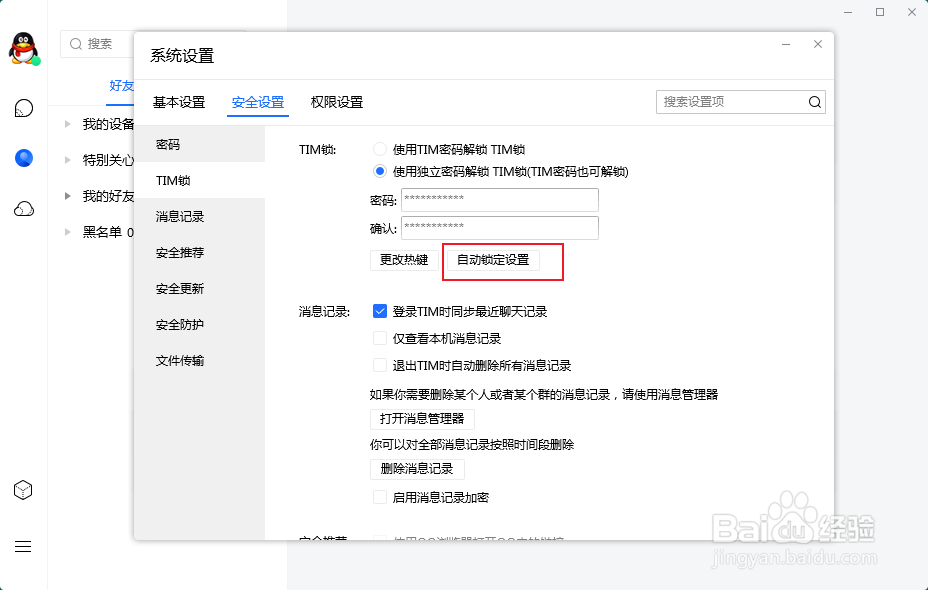Click the 更改热键 button
The image size is (928, 590).
pos(404,260)
